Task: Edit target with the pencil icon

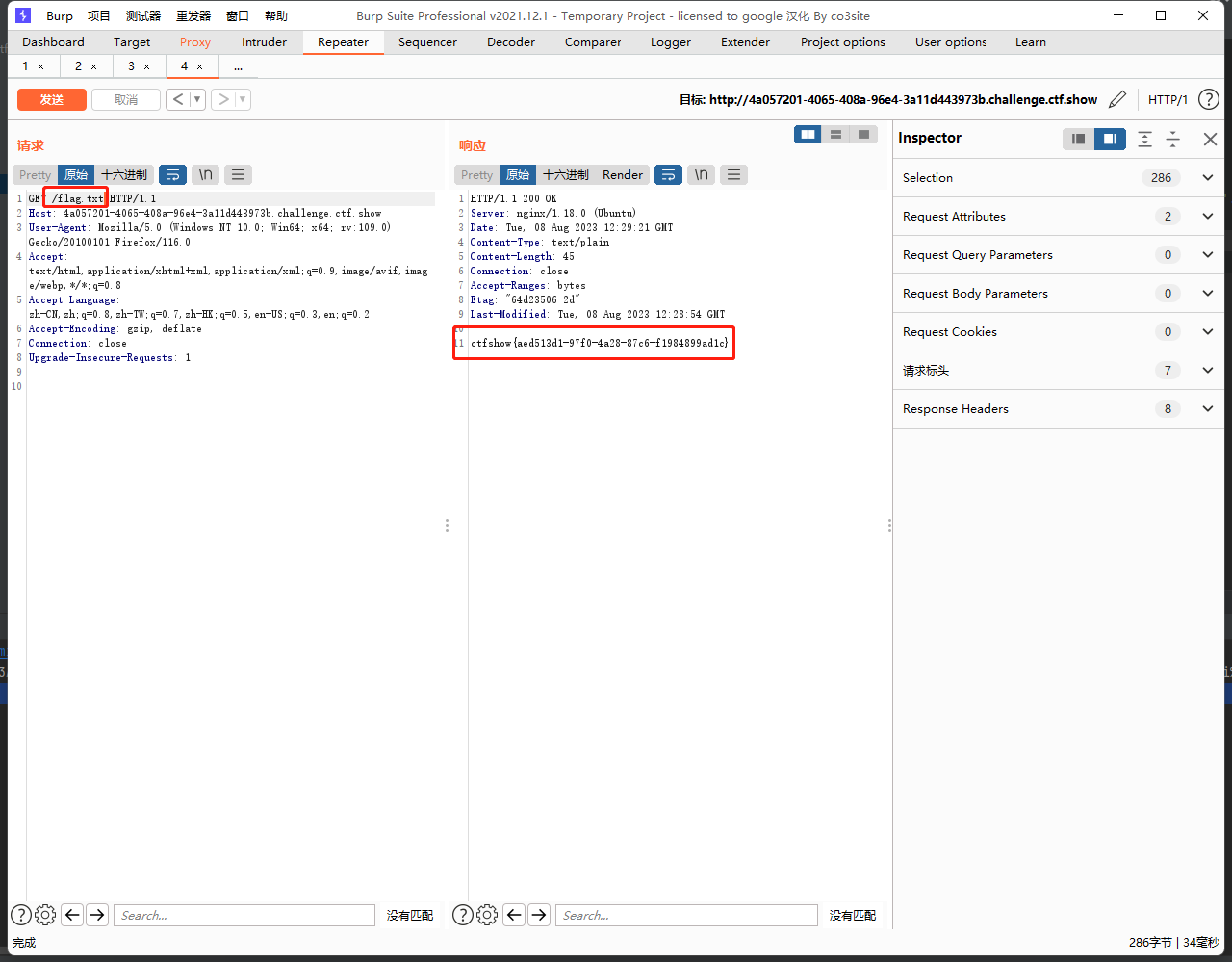Action: click(1117, 99)
